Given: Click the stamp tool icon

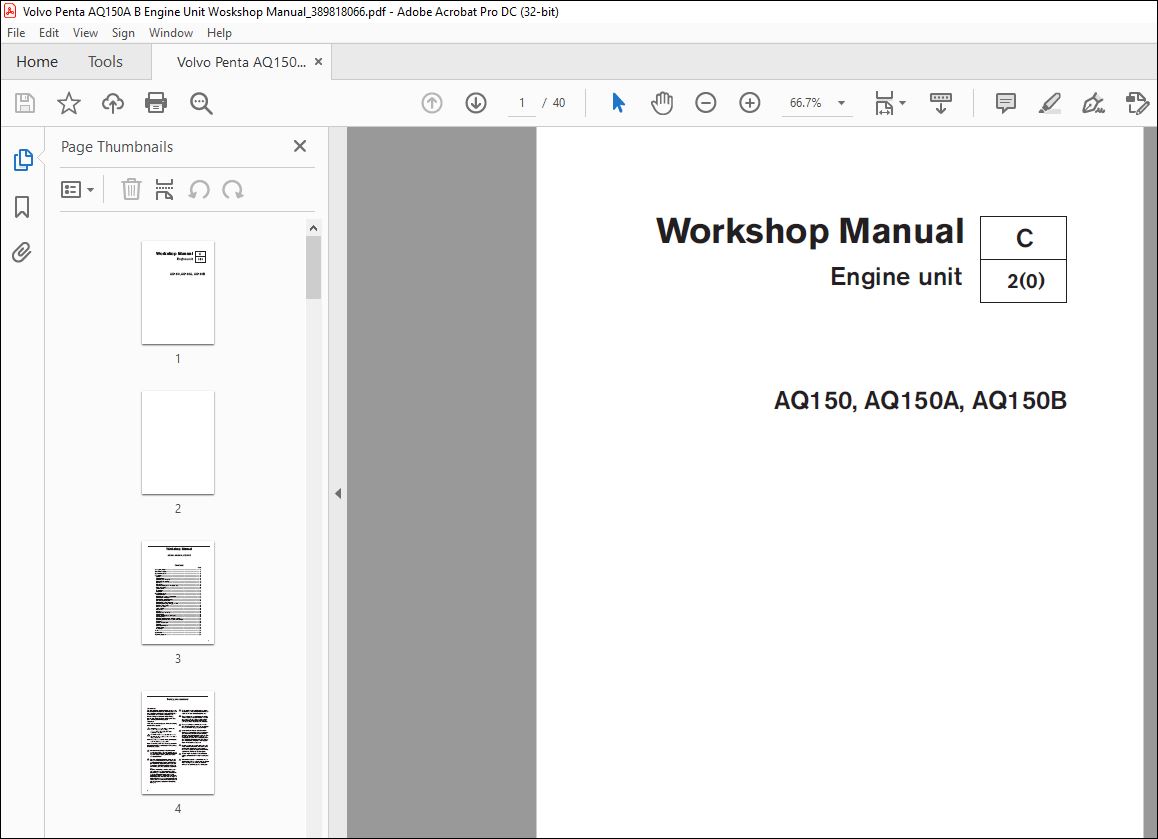Looking at the screenshot, I should click(x=1137, y=103).
